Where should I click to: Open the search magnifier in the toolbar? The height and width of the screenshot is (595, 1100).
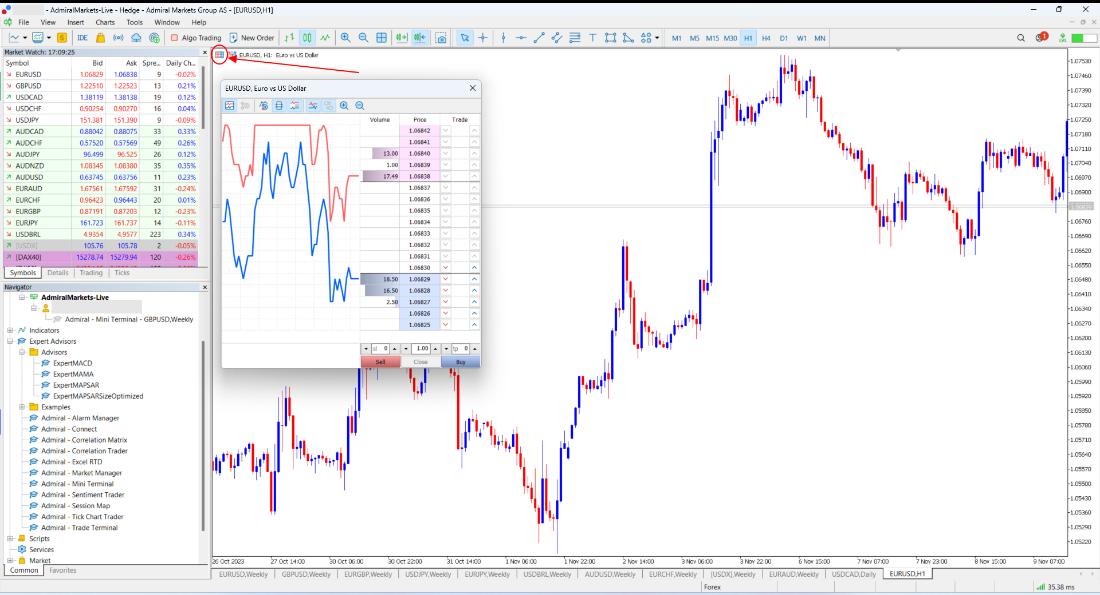click(1021, 38)
